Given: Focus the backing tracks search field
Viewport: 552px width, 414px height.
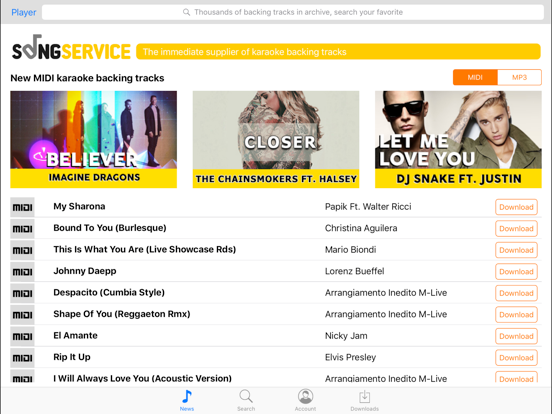Looking at the screenshot, I should coord(293,12).
